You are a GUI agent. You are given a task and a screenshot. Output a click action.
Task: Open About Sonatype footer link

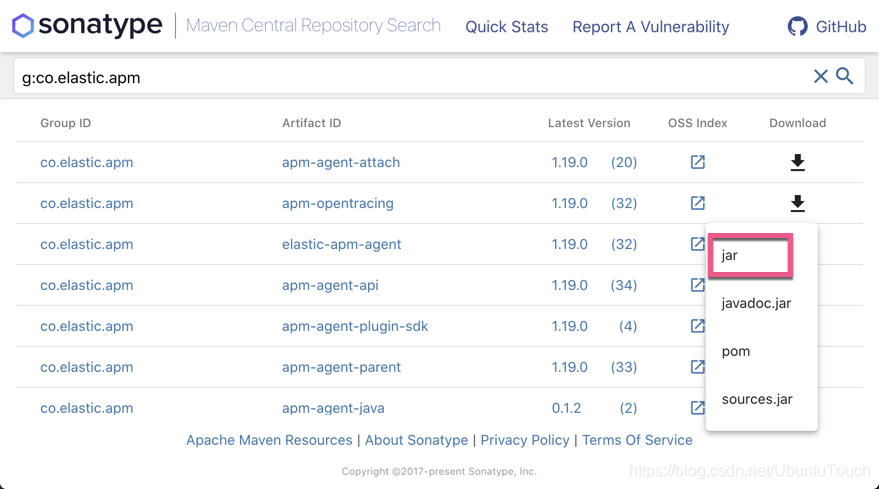point(417,440)
